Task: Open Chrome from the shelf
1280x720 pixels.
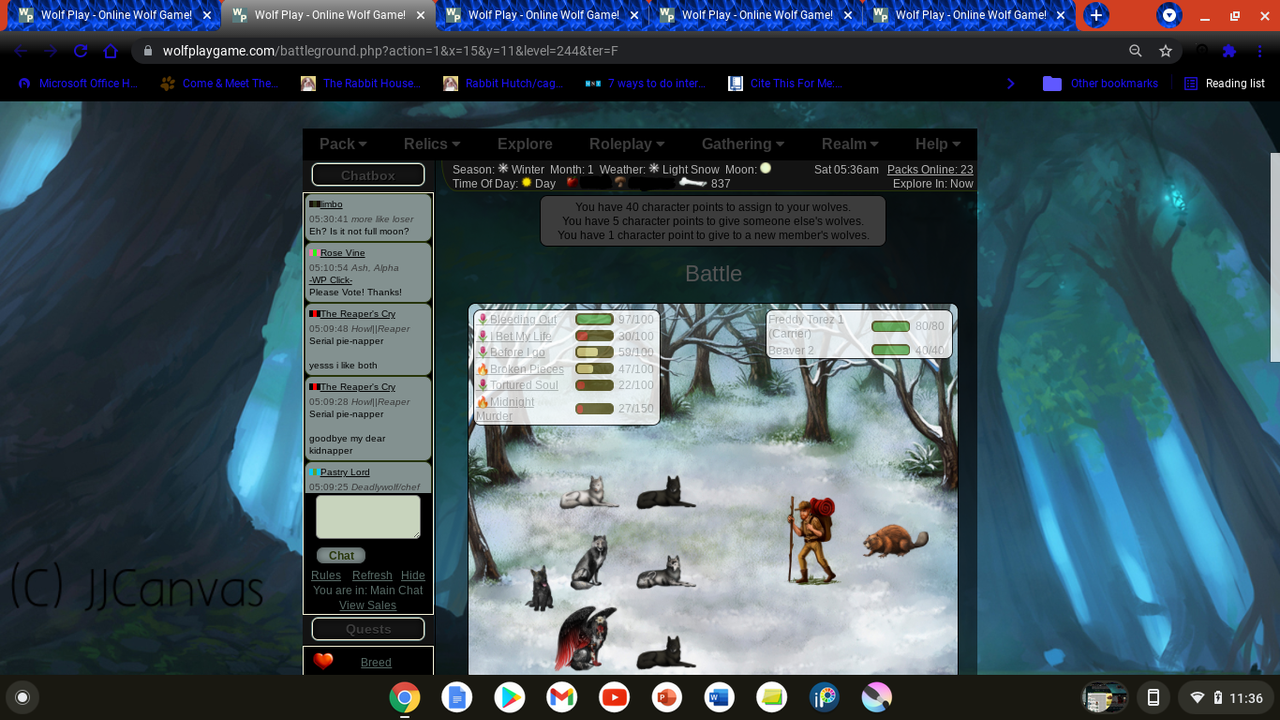Action: 405,697
